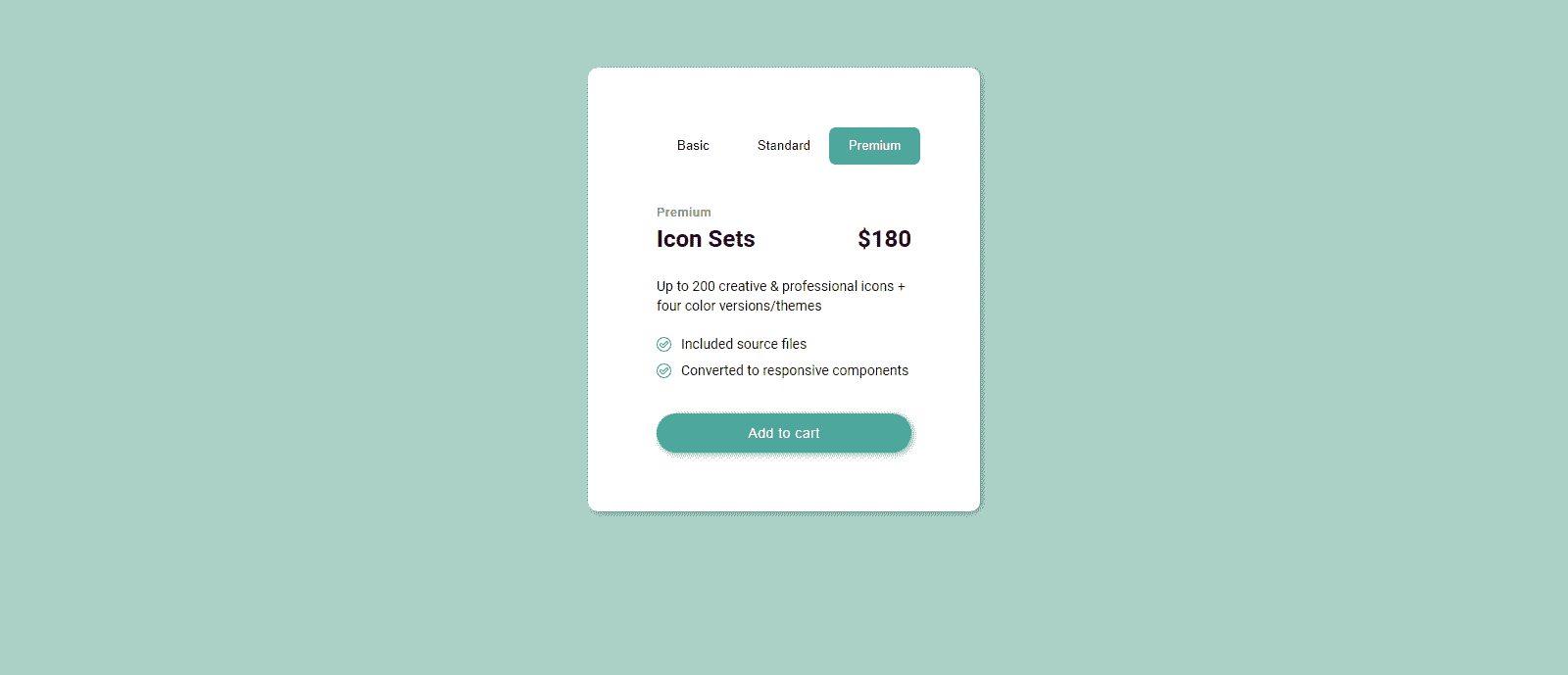Click the word "Converted" in the feature list
The image size is (1568, 675).
[x=711, y=370]
